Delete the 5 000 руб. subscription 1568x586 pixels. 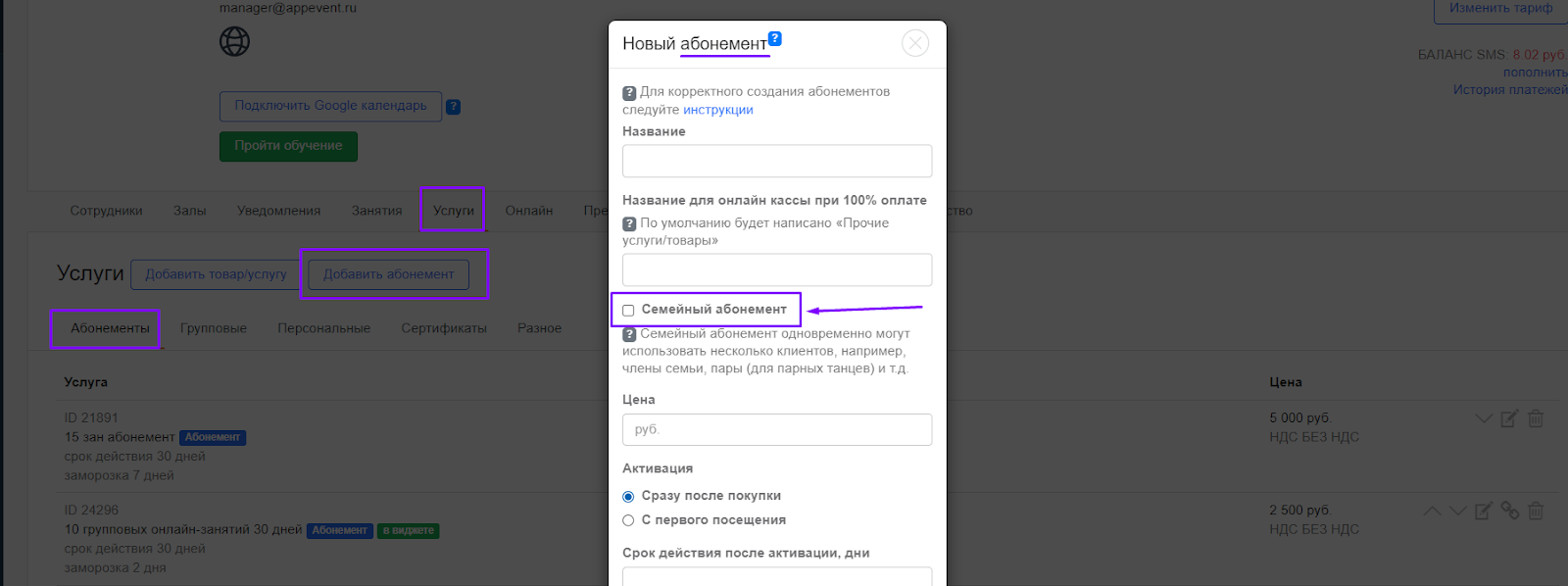tap(1536, 418)
